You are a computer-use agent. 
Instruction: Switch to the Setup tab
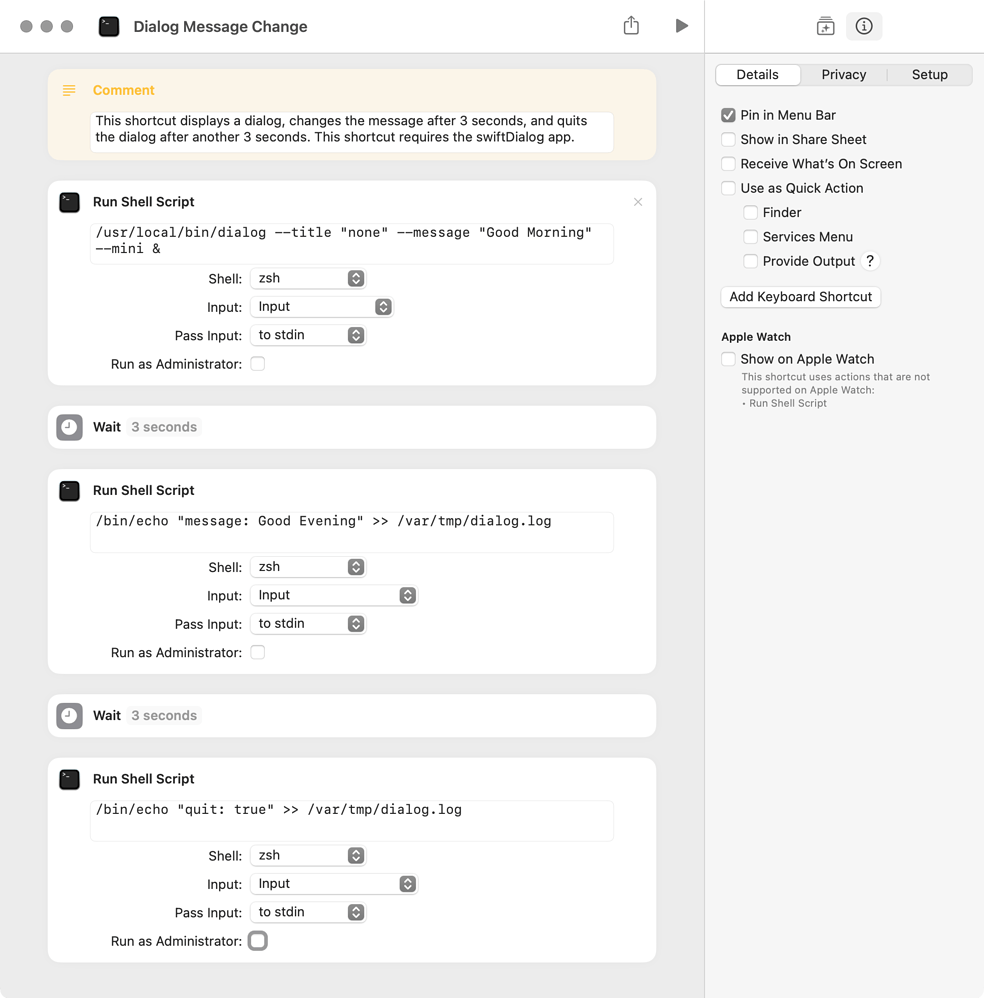coord(929,75)
